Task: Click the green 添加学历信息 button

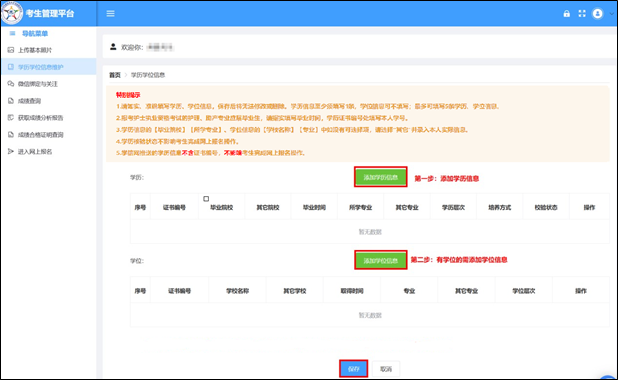Action: click(380, 177)
